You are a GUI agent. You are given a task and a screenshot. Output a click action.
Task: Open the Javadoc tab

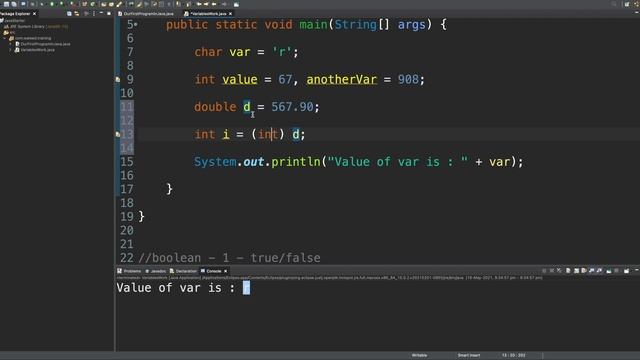pos(156,271)
